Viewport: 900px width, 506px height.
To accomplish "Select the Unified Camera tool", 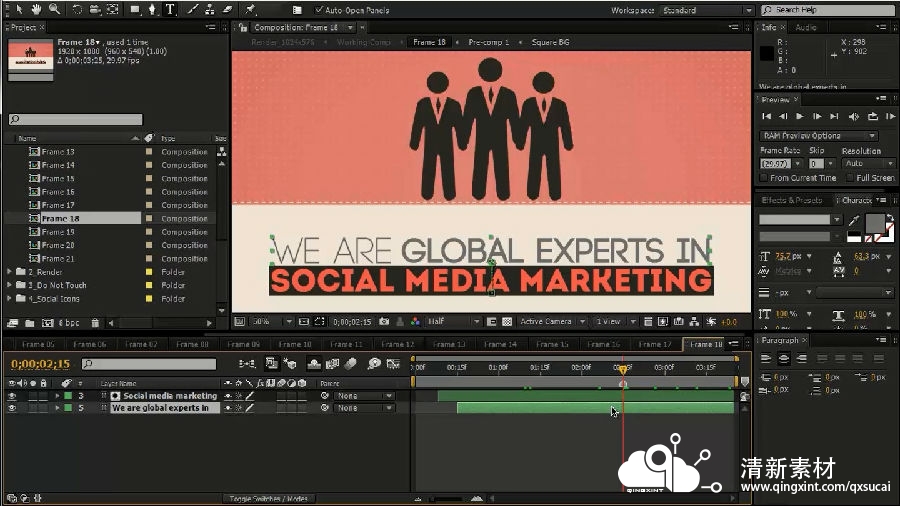I will click(x=95, y=9).
